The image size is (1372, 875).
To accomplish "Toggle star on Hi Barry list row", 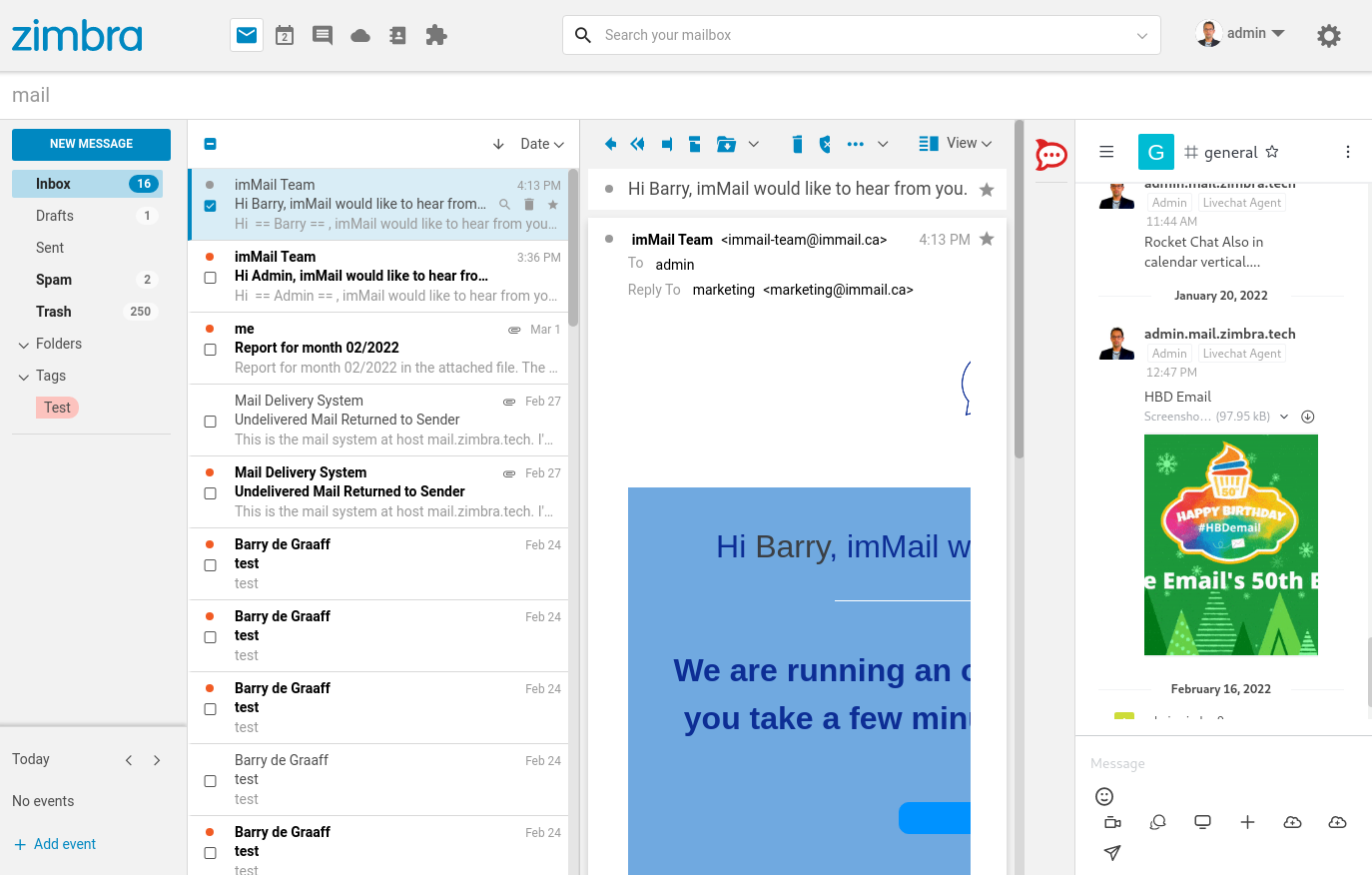I will (553, 205).
